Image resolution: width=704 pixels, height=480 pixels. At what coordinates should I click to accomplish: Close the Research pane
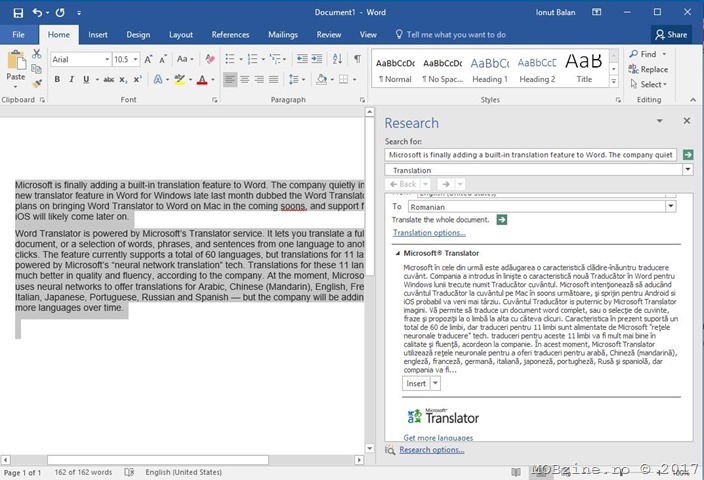coord(686,121)
